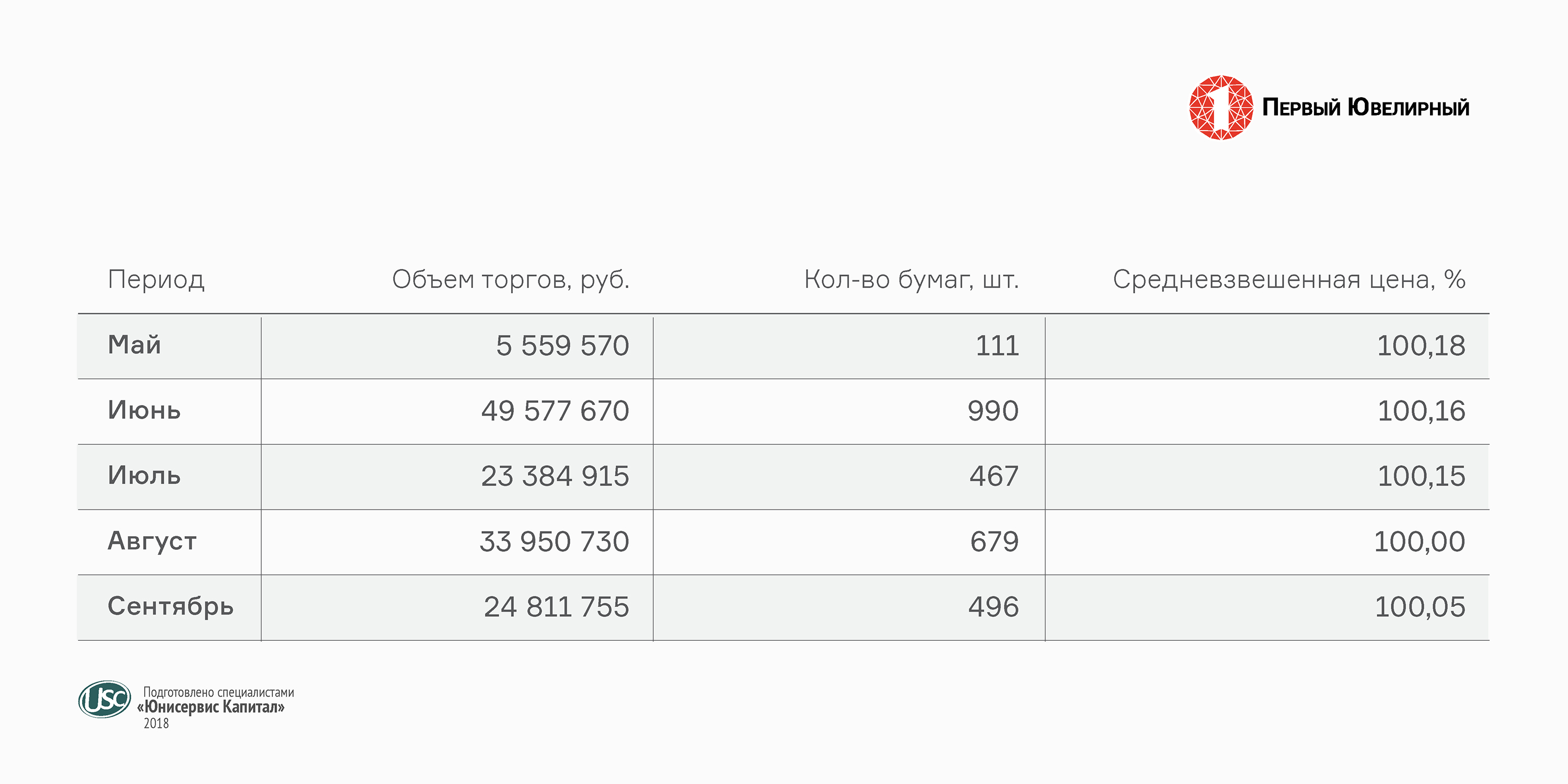Select the Объем торгов, руб. header
Viewport: 1568px width, 784px height.
[510, 280]
